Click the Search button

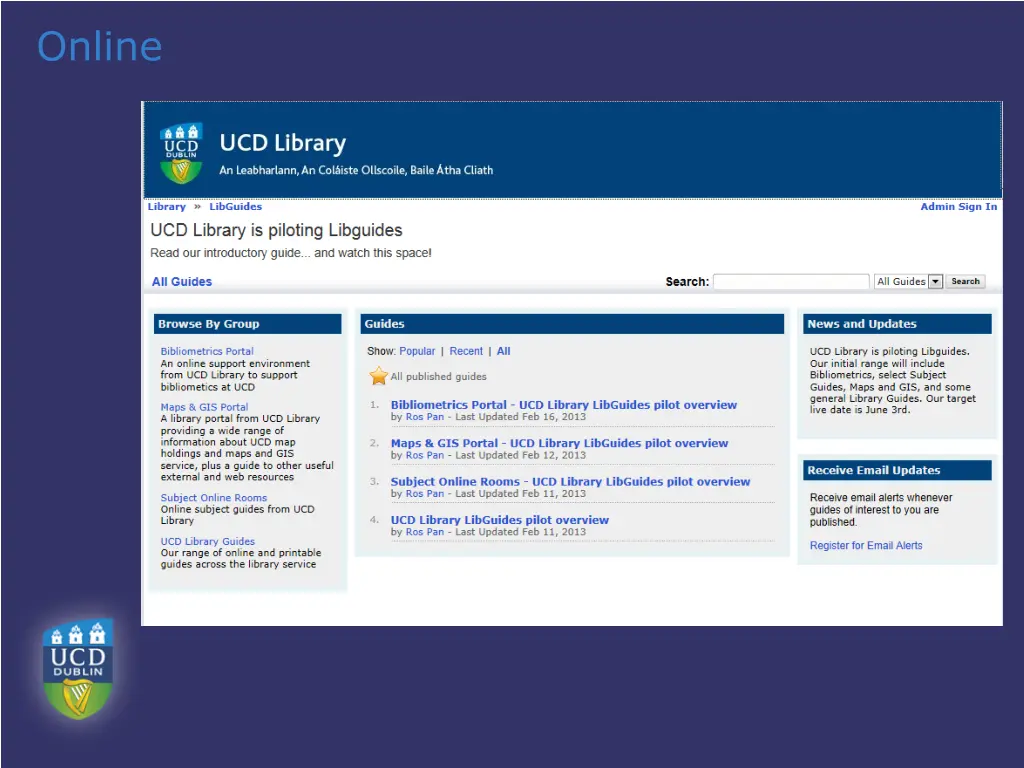pos(965,281)
